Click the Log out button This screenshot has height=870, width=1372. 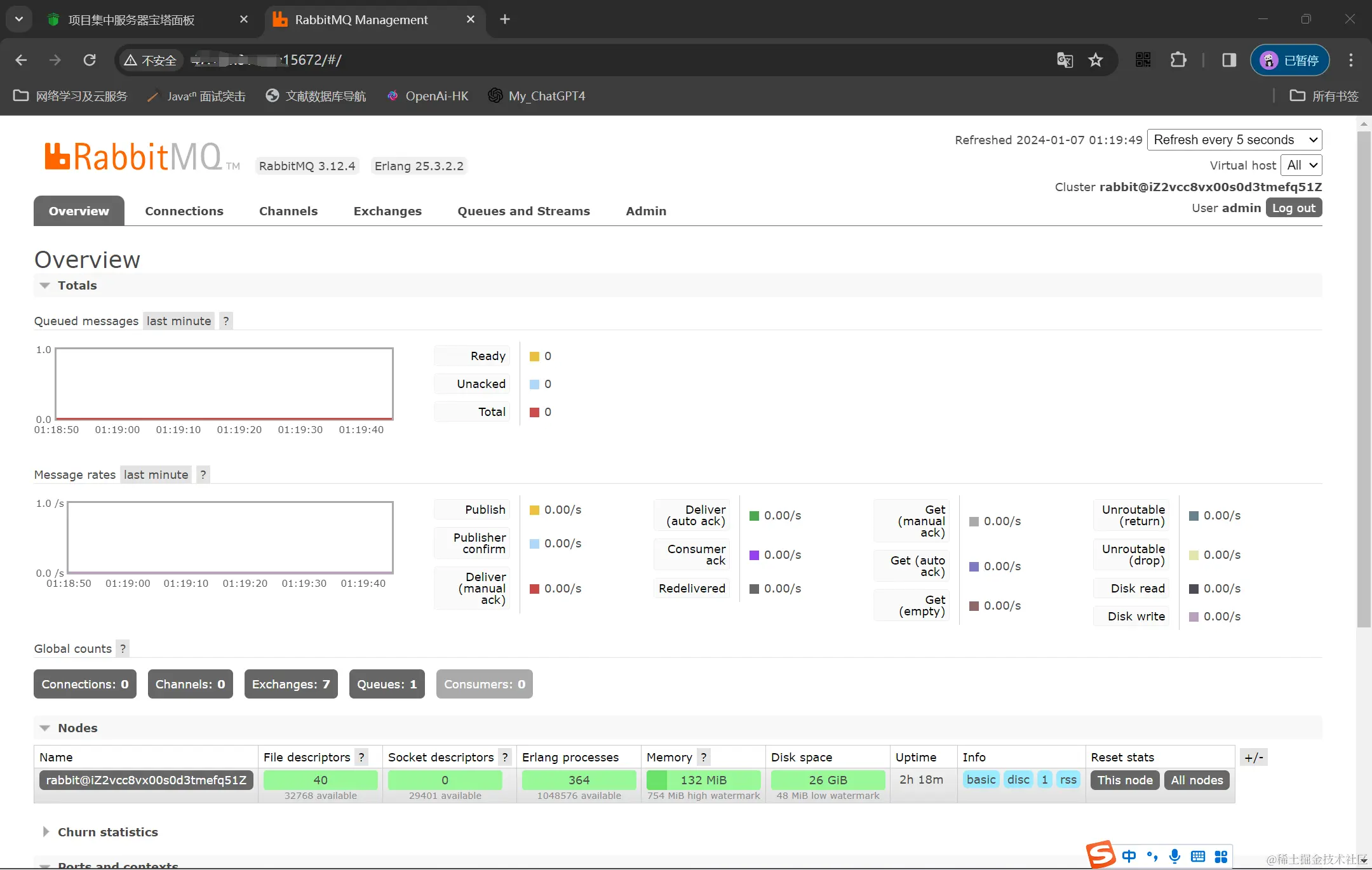pyautogui.click(x=1294, y=208)
